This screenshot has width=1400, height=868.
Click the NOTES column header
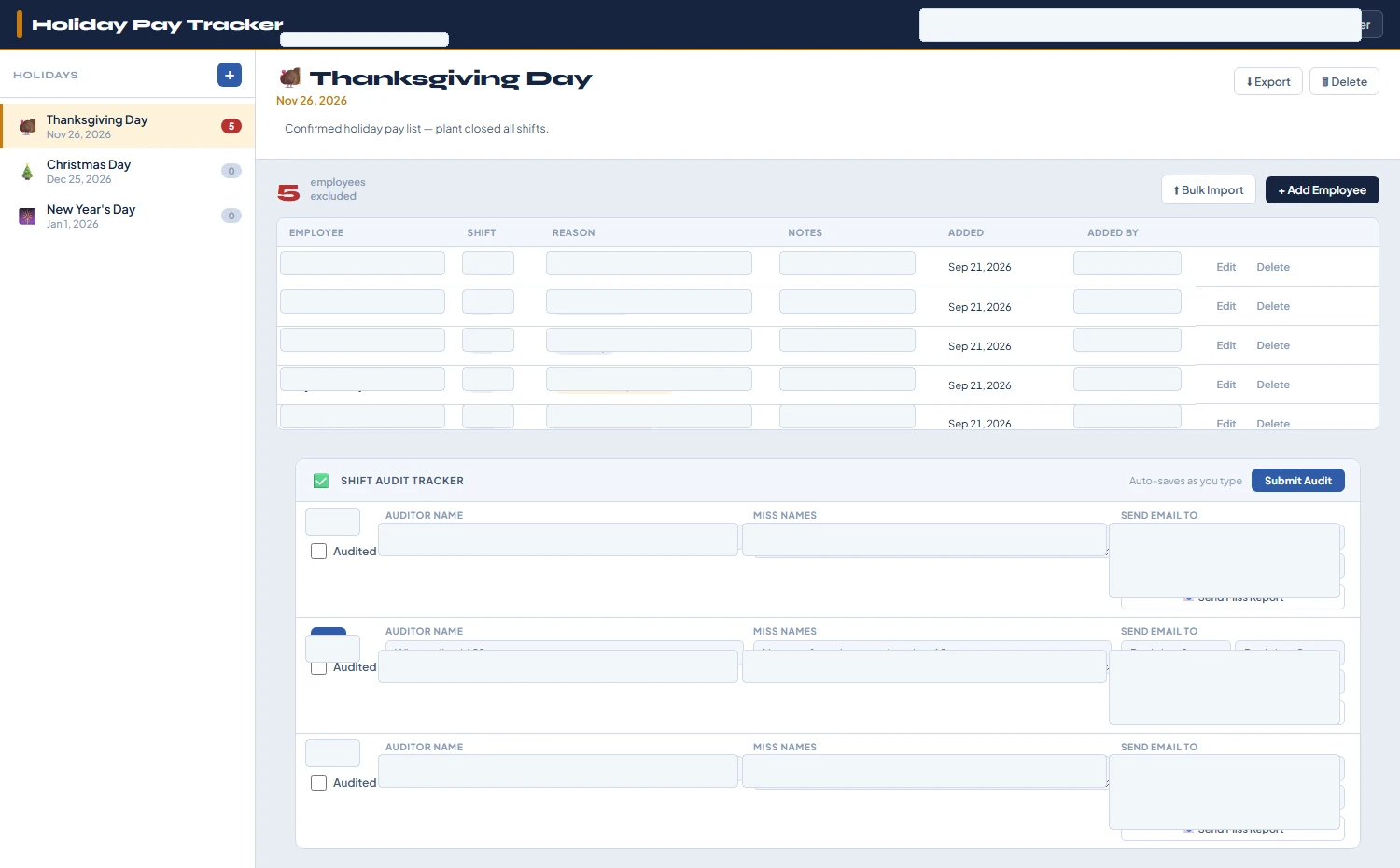805,232
